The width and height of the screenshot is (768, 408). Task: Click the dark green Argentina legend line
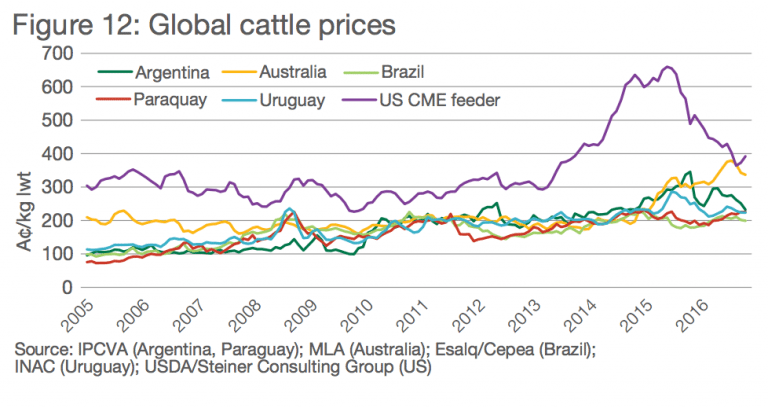[115, 72]
